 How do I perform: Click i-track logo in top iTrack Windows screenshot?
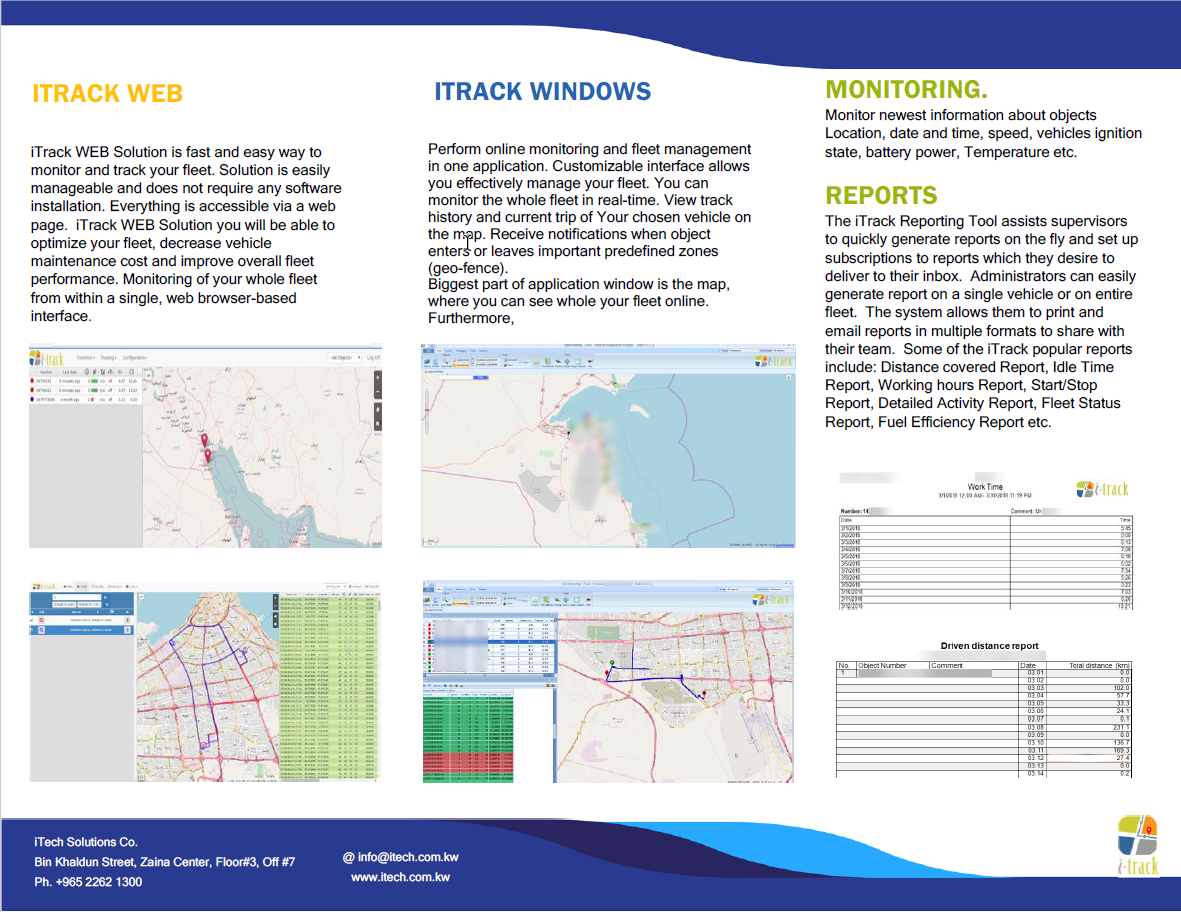coord(774,361)
